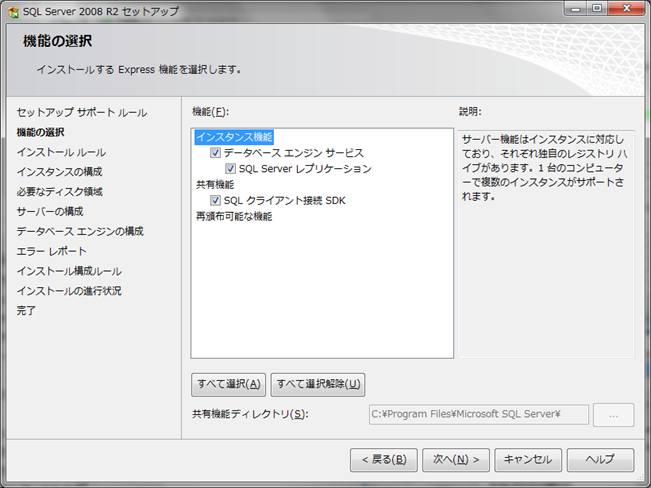
Task: Select 必要なディスク領域 step
Action: 59,192
